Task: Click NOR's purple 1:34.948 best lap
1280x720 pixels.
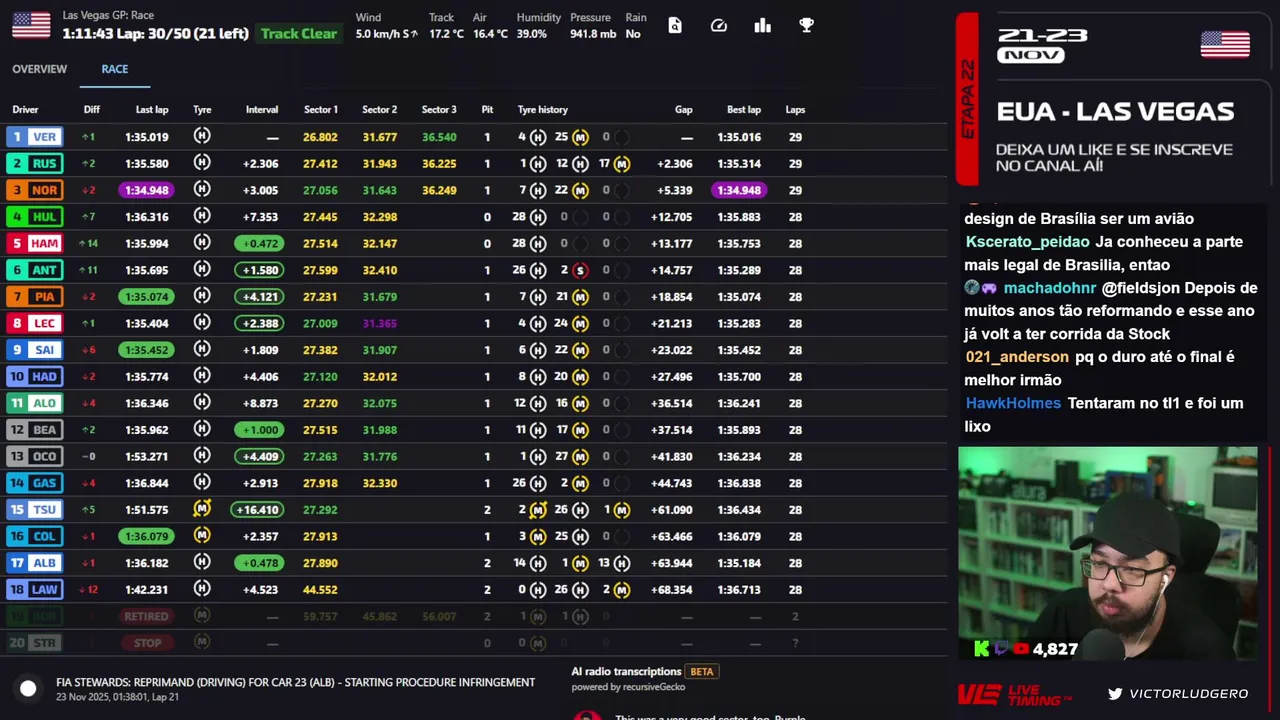Action: coord(739,190)
